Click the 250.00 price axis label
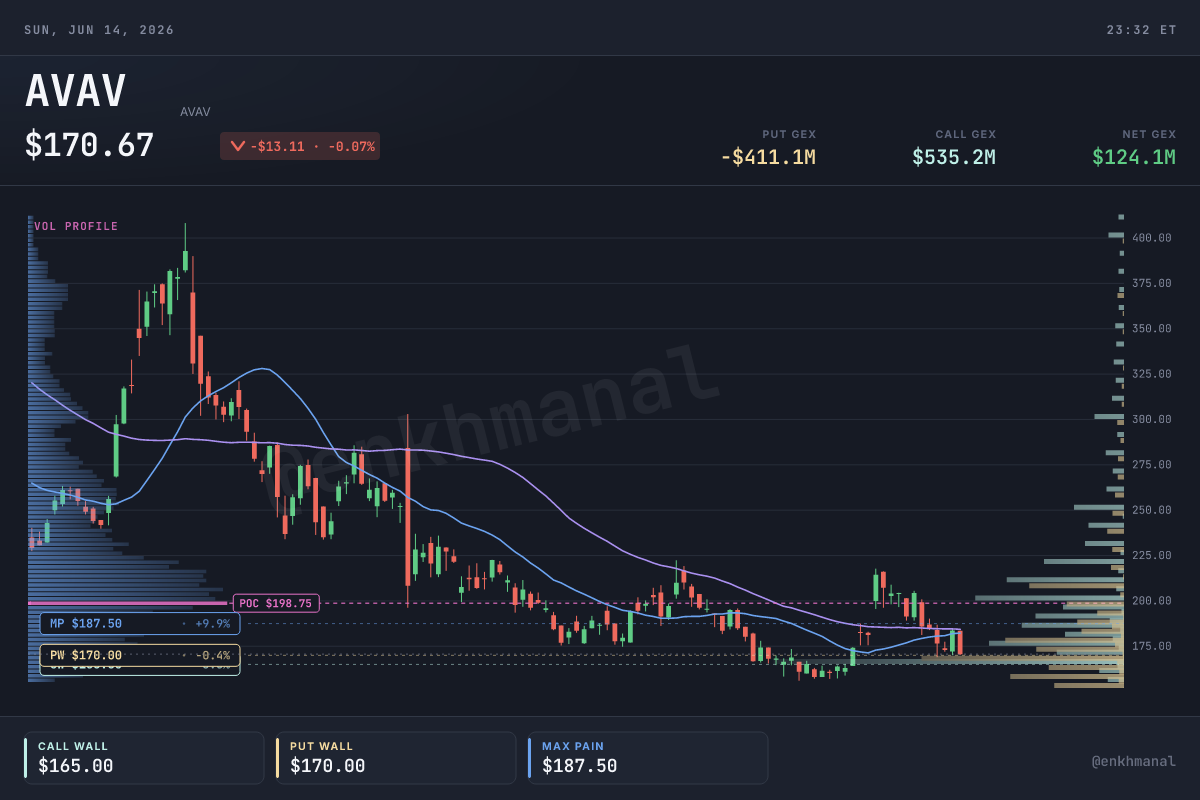 1152,510
